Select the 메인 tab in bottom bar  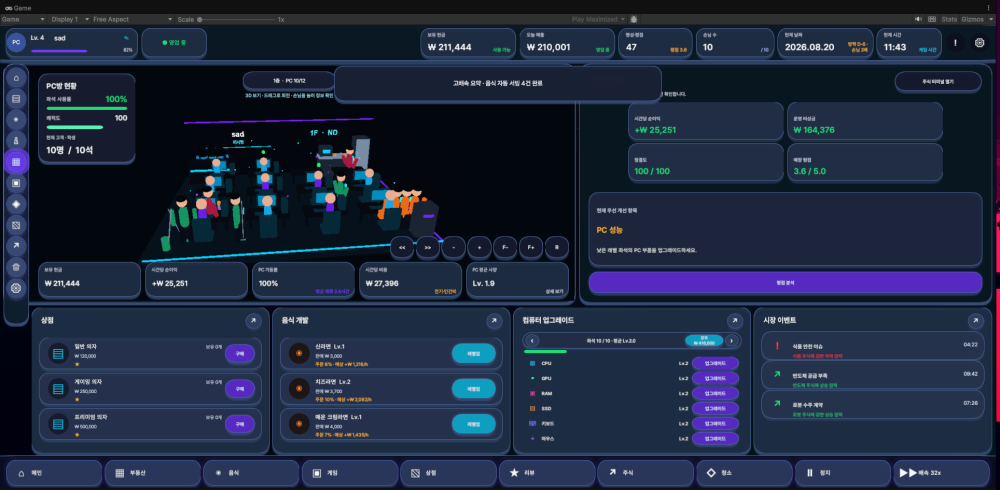coord(54,473)
